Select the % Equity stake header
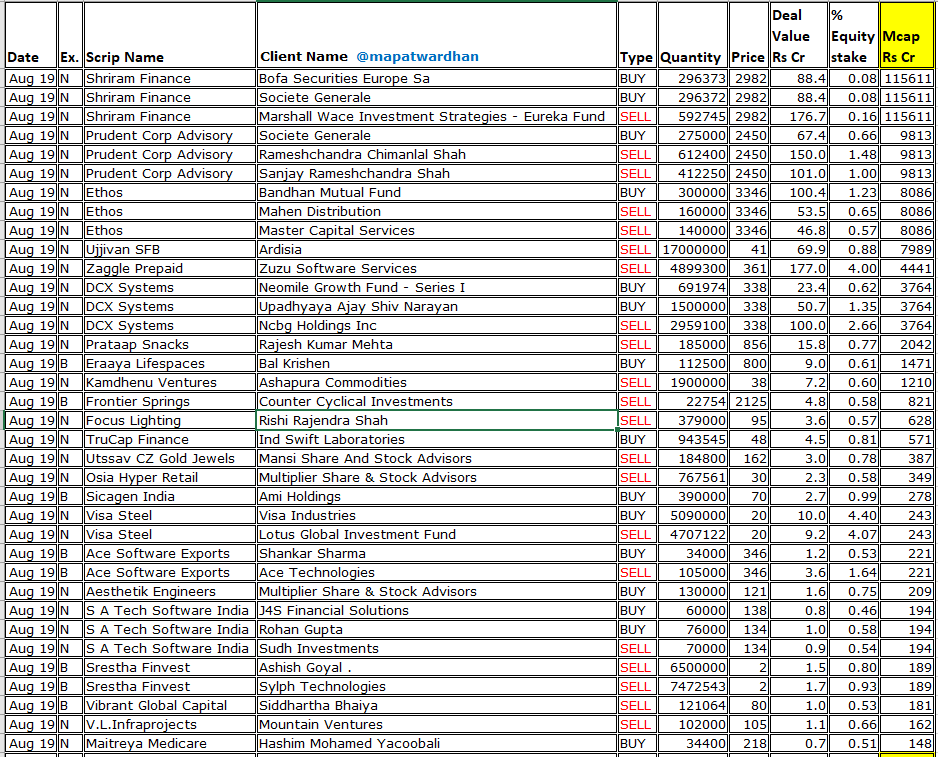Screen dimensions: 938x757 [x=854, y=35]
